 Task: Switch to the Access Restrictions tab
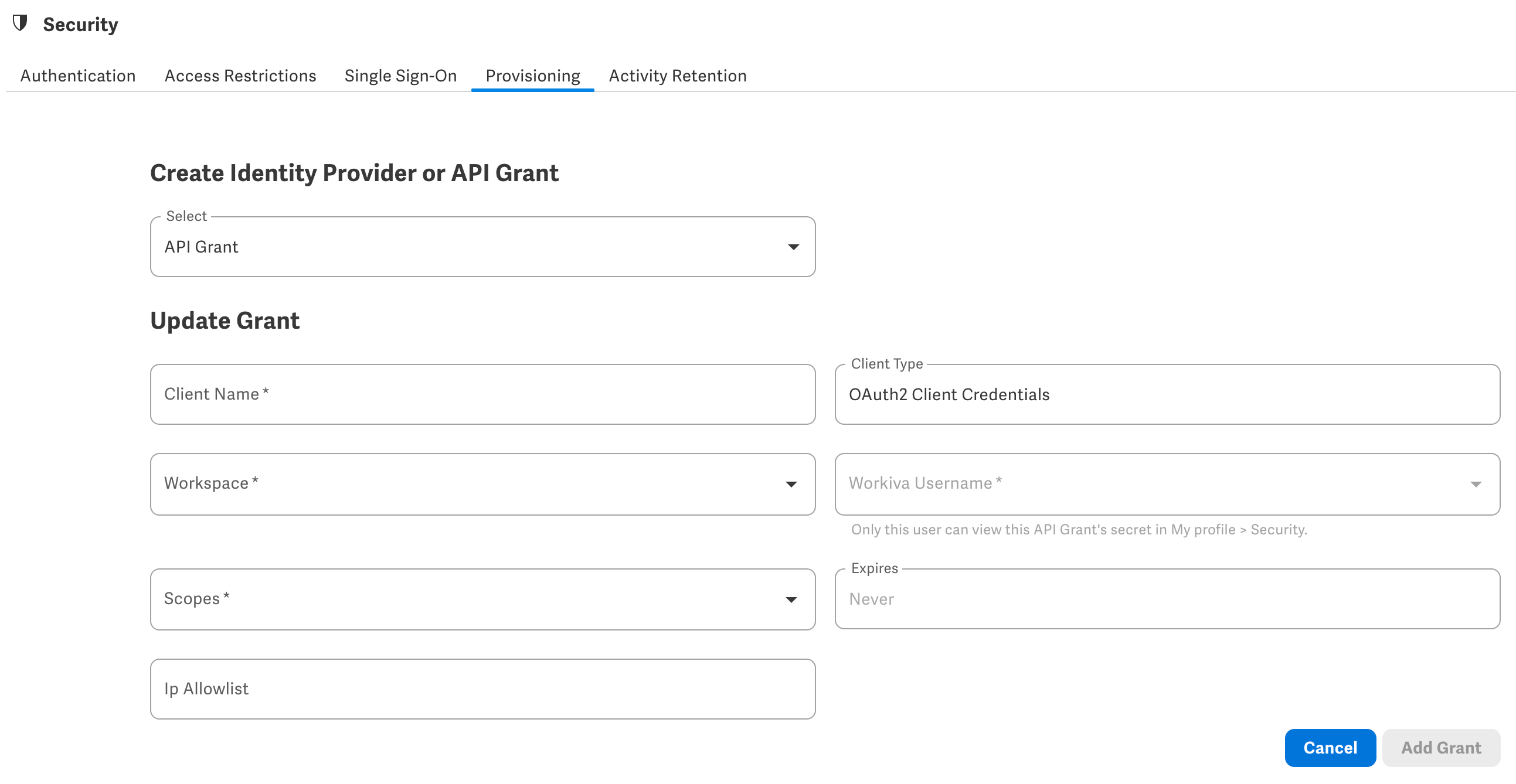coord(240,76)
